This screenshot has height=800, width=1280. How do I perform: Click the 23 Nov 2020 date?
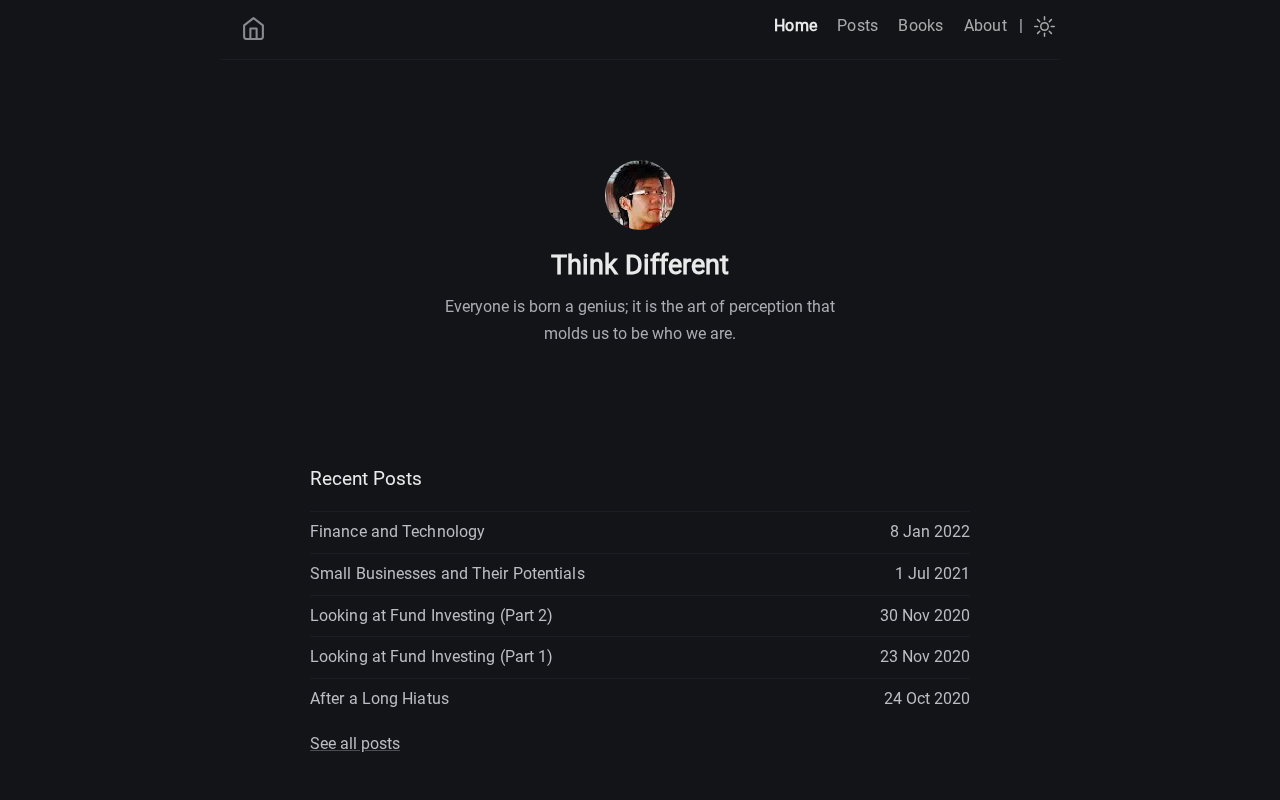[x=924, y=657]
